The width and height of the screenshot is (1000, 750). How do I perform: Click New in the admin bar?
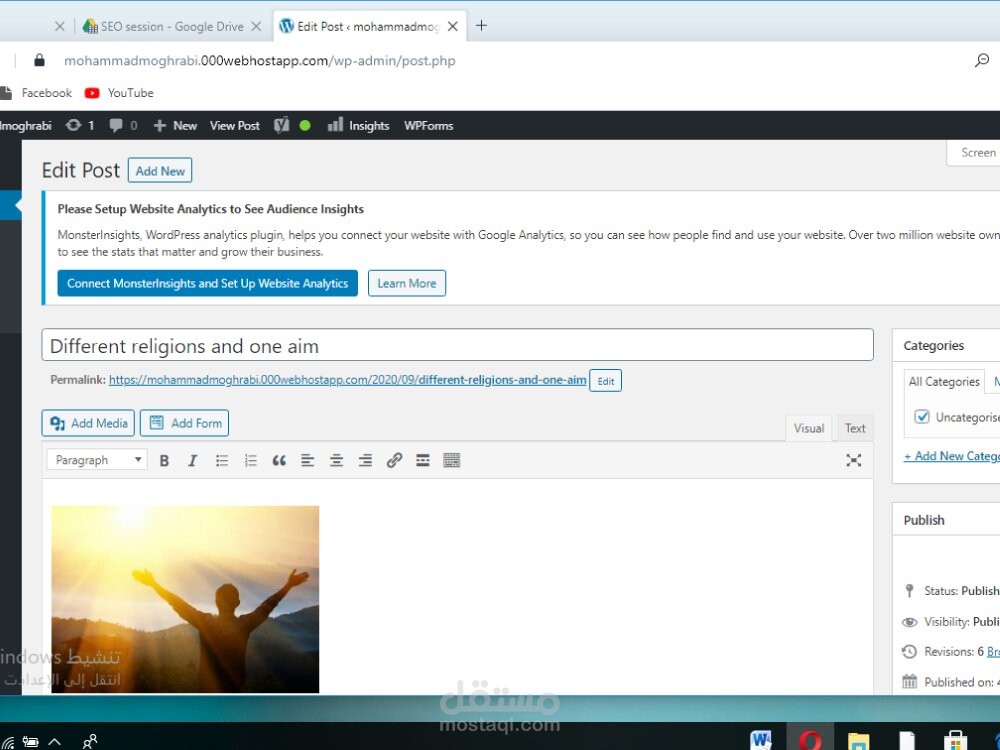[175, 126]
